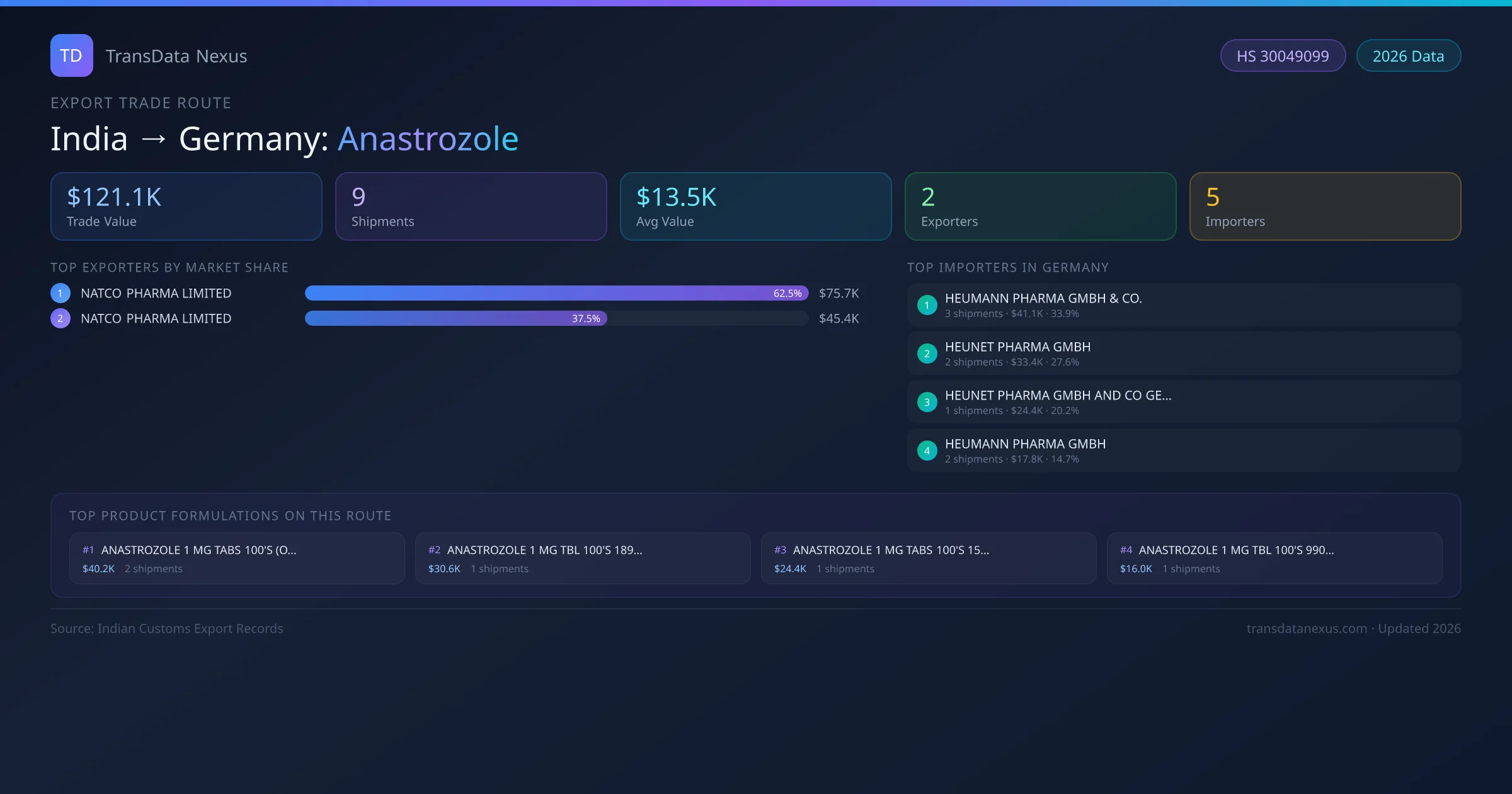This screenshot has height=794, width=1512.
Task: Open the 5 Importers stat card
Action: (1325, 207)
